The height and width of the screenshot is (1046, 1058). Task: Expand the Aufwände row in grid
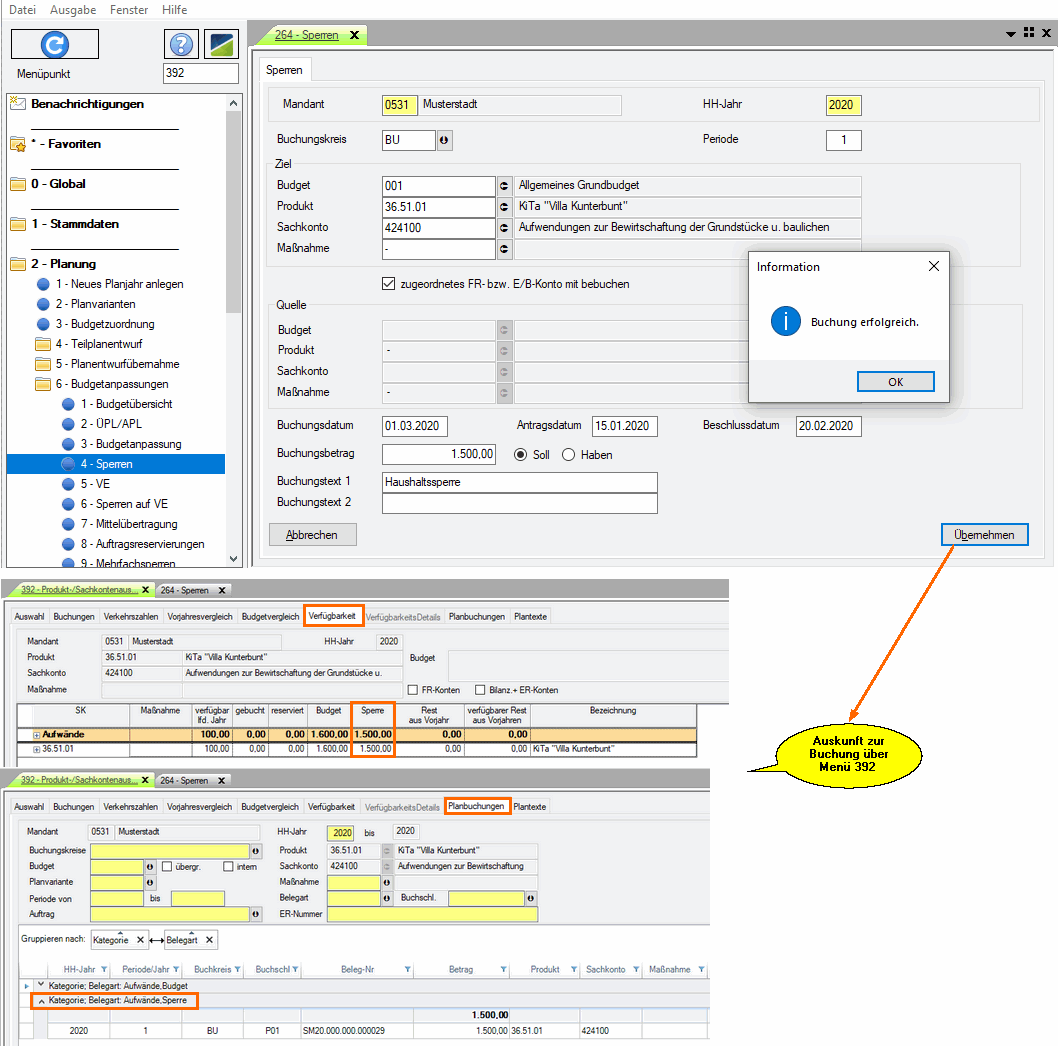pyautogui.click(x=37, y=735)
